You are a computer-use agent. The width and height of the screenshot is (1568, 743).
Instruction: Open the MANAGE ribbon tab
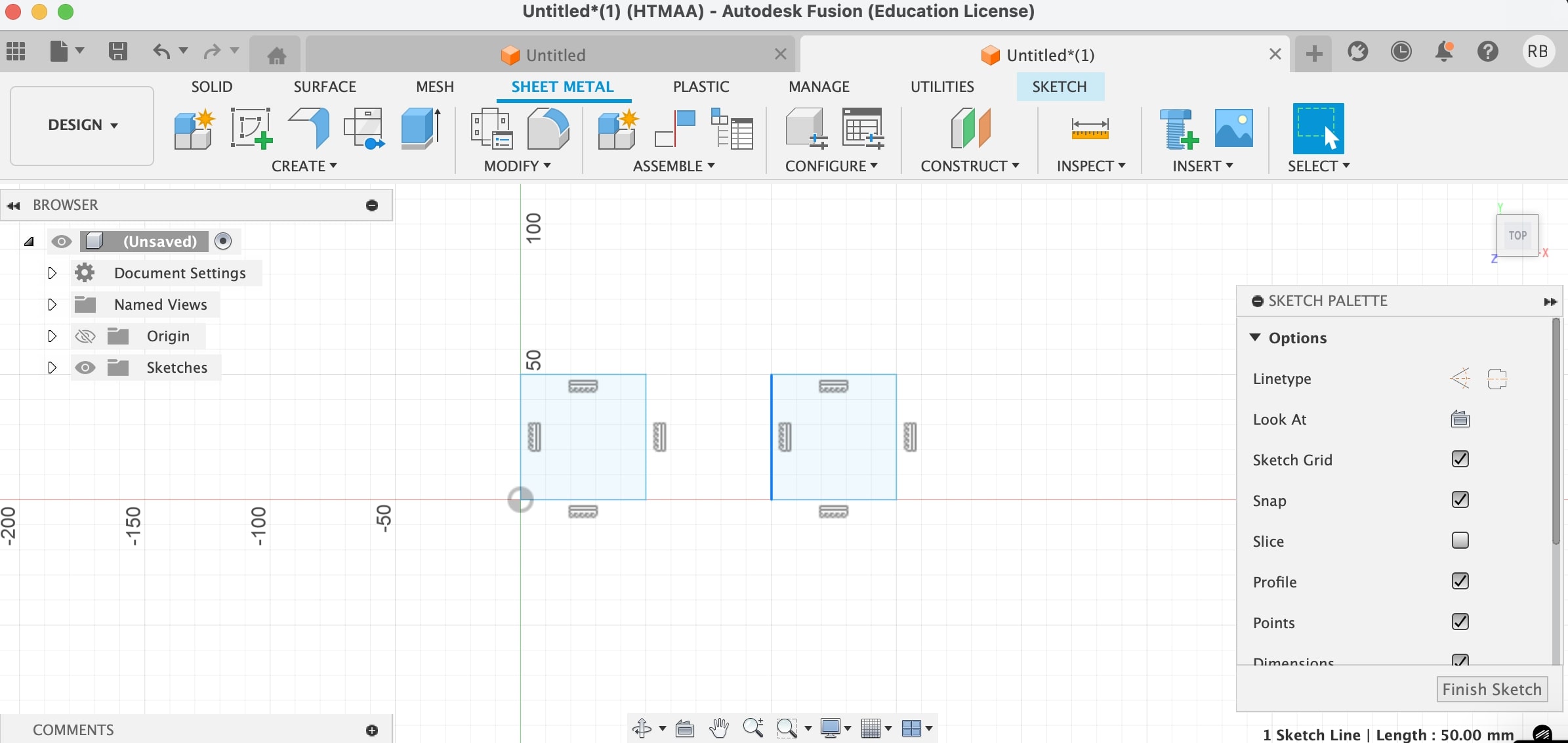click(x=819, y=86)
